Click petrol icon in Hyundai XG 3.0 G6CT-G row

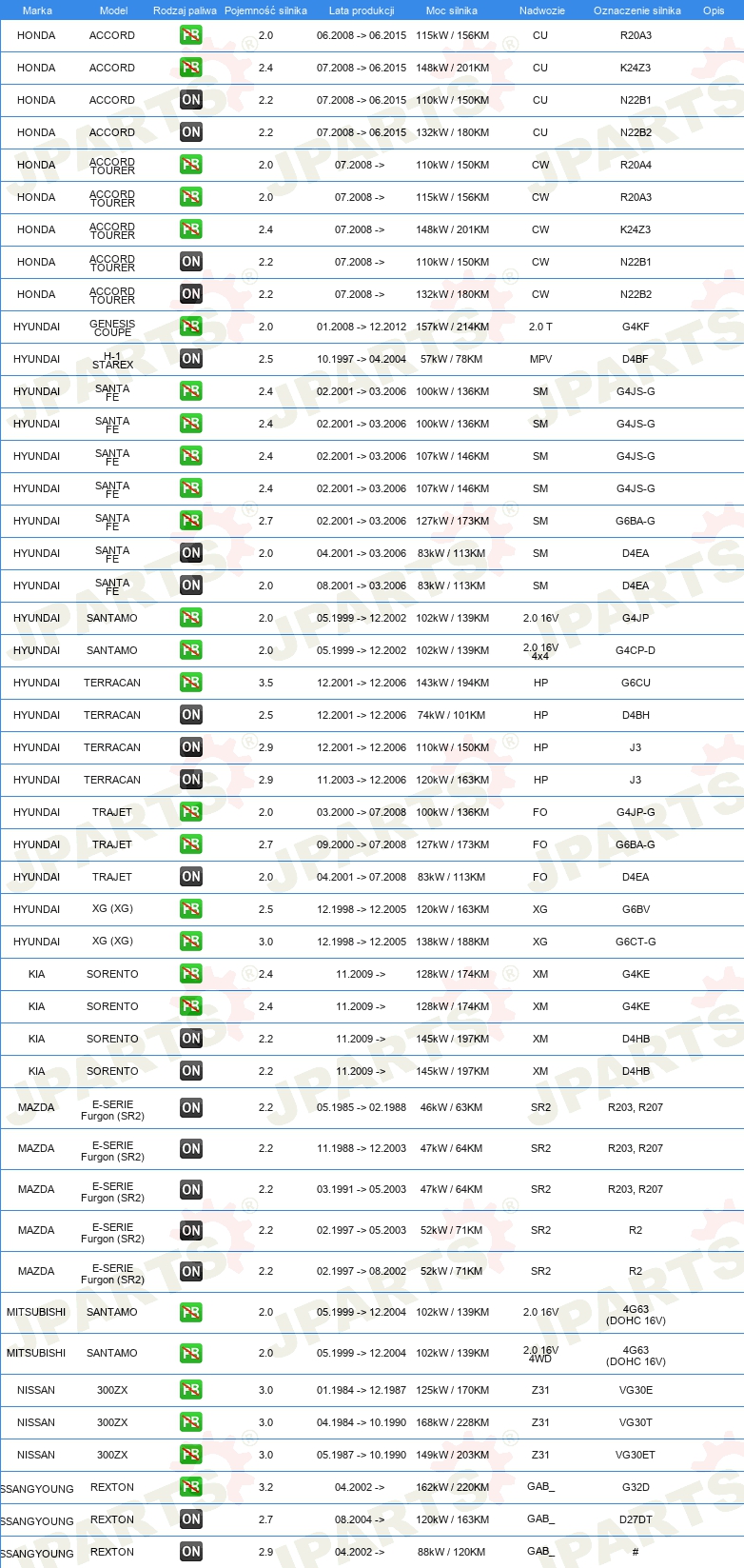(190, 942)
